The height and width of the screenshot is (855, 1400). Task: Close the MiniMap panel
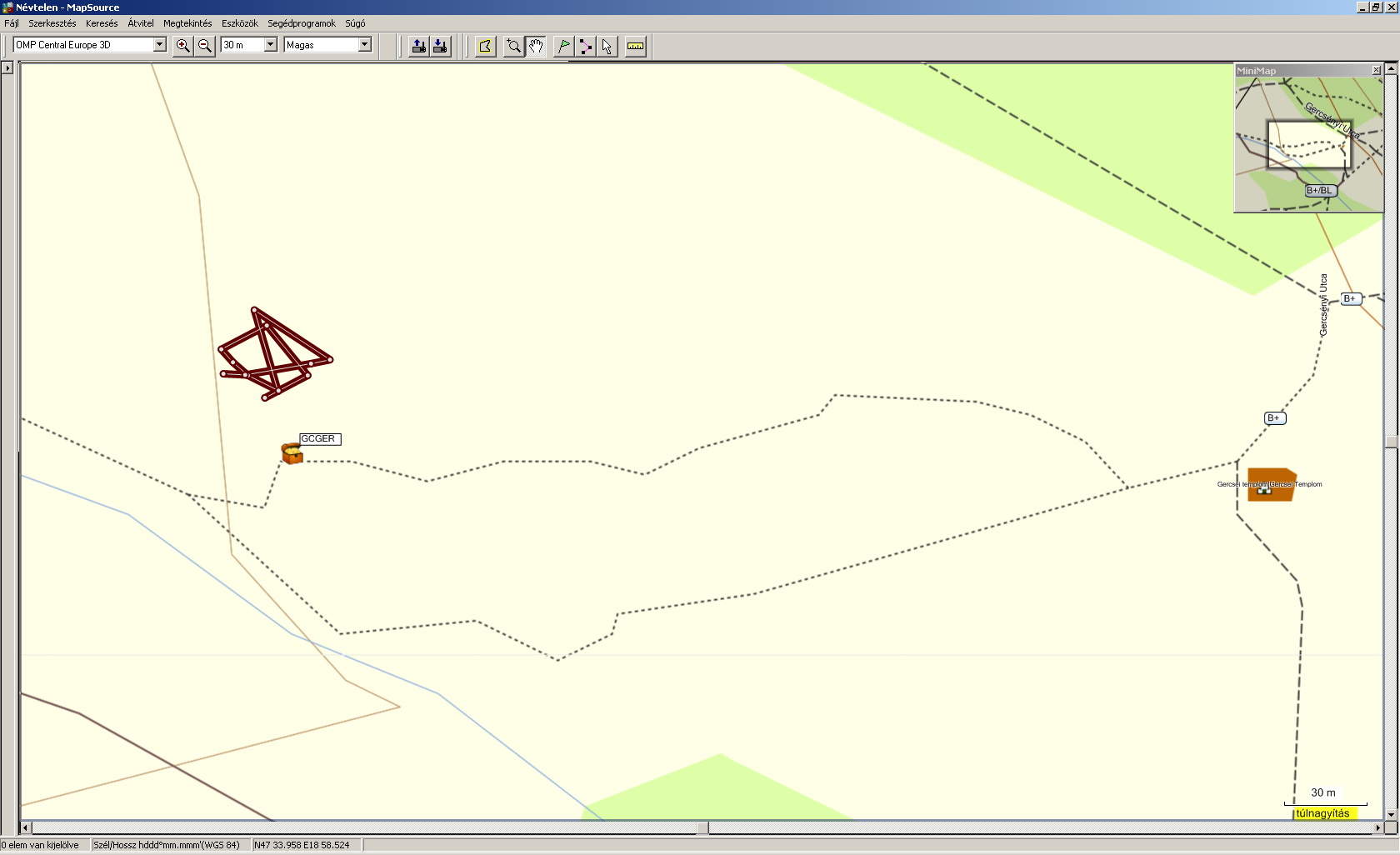[1376, 71]
